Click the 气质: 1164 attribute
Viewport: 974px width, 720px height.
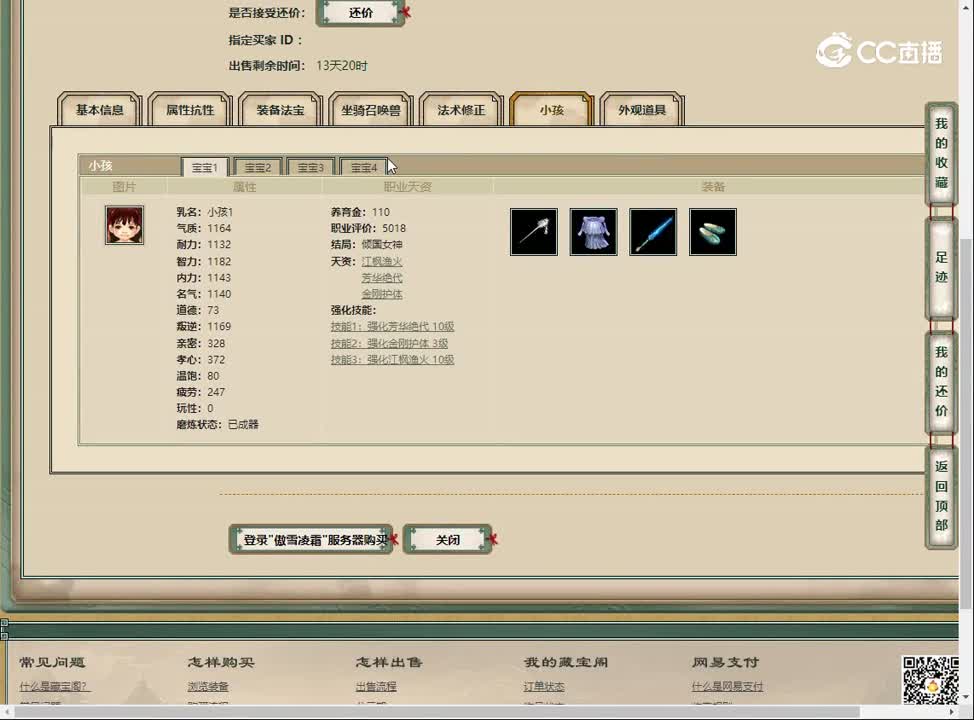tap(204, 228)
